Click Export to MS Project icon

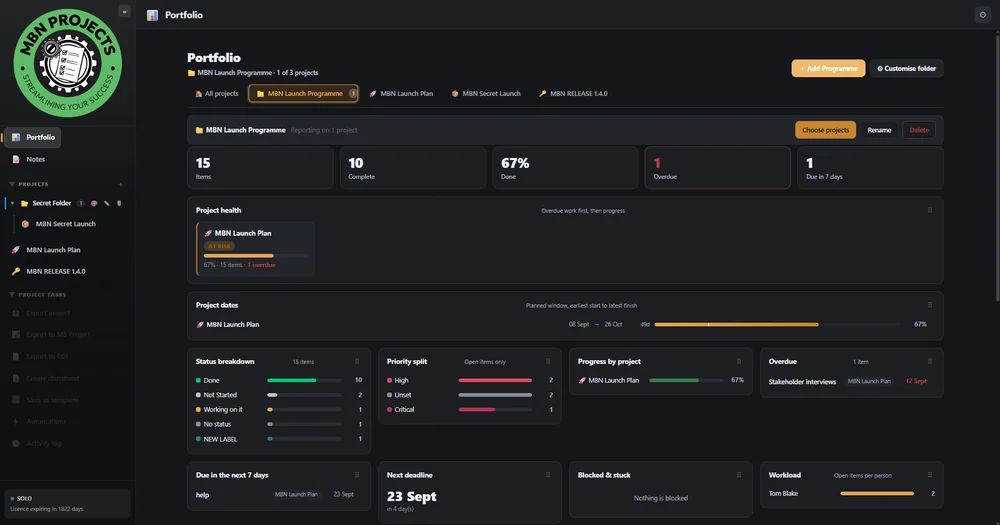click(x=16, y=335)
